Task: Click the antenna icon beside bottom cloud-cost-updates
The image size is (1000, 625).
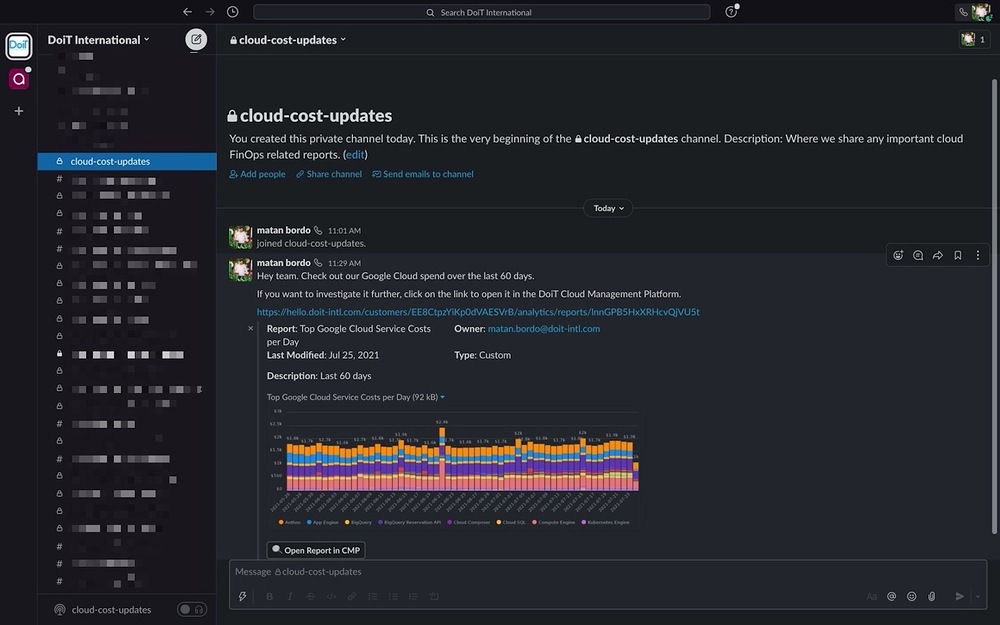Action: [59, 610]
